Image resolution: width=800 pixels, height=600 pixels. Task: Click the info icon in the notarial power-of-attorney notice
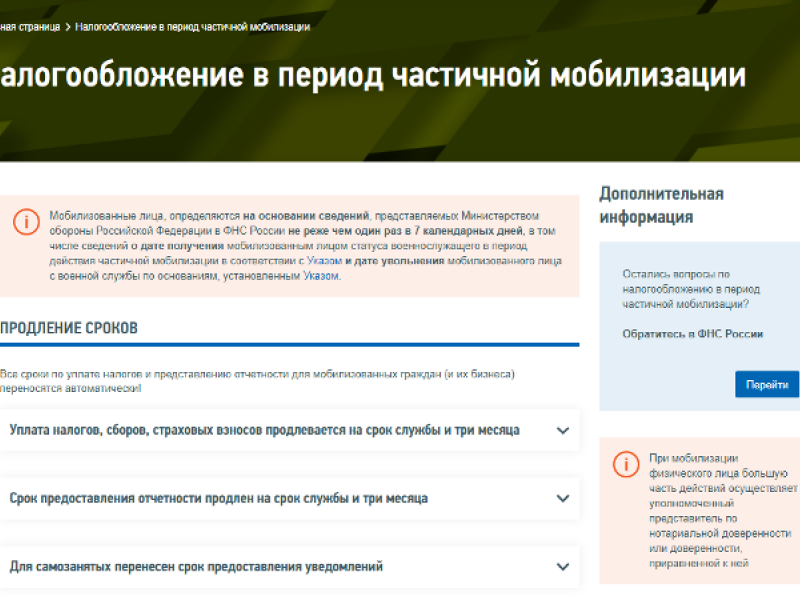tap(625, 464)
